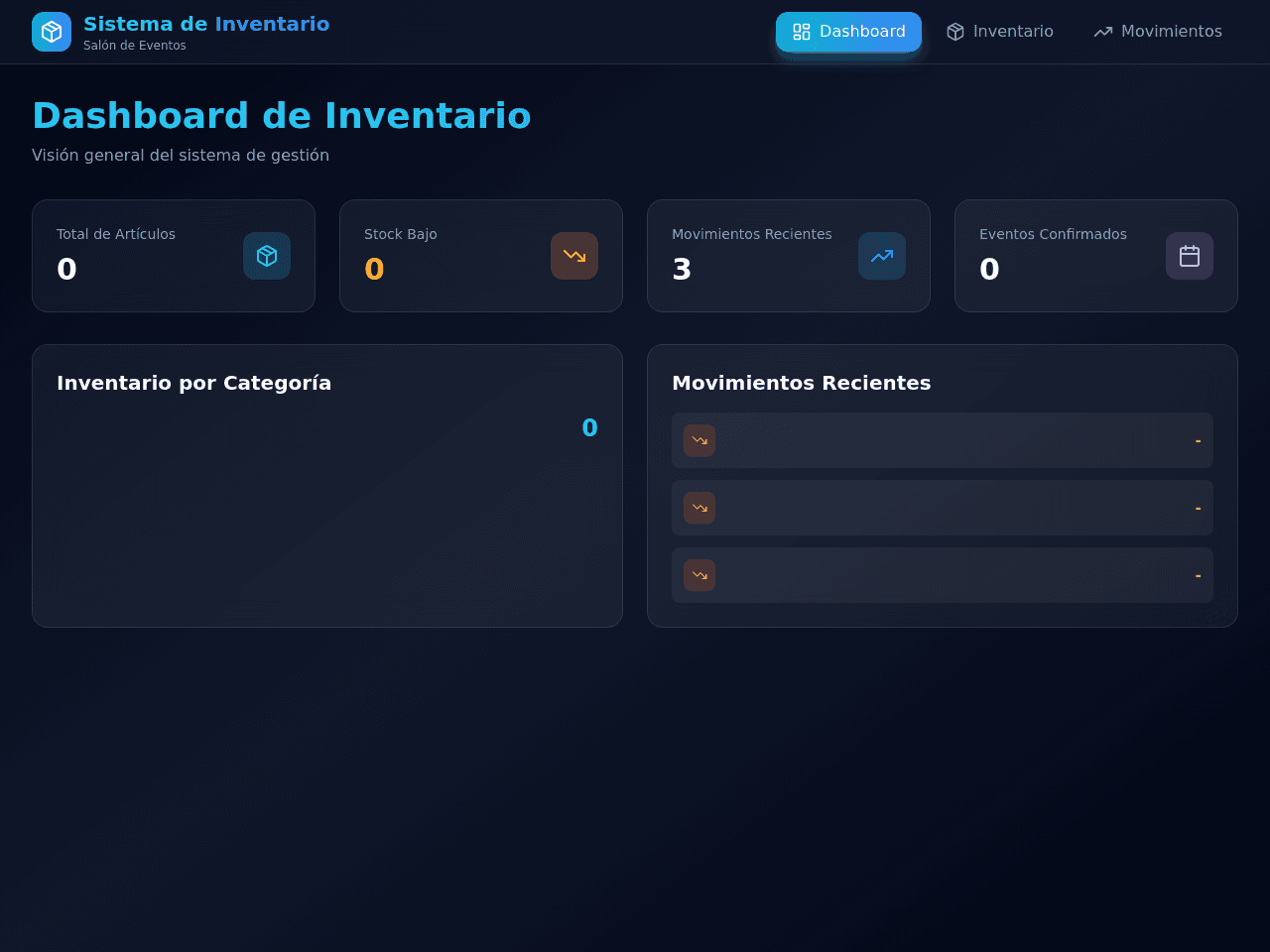This screenshot has height=952, width=1270.
Task: Click the Movimientos Recientes stat card label
Action: pyautogui.click(x=752, y=234)
